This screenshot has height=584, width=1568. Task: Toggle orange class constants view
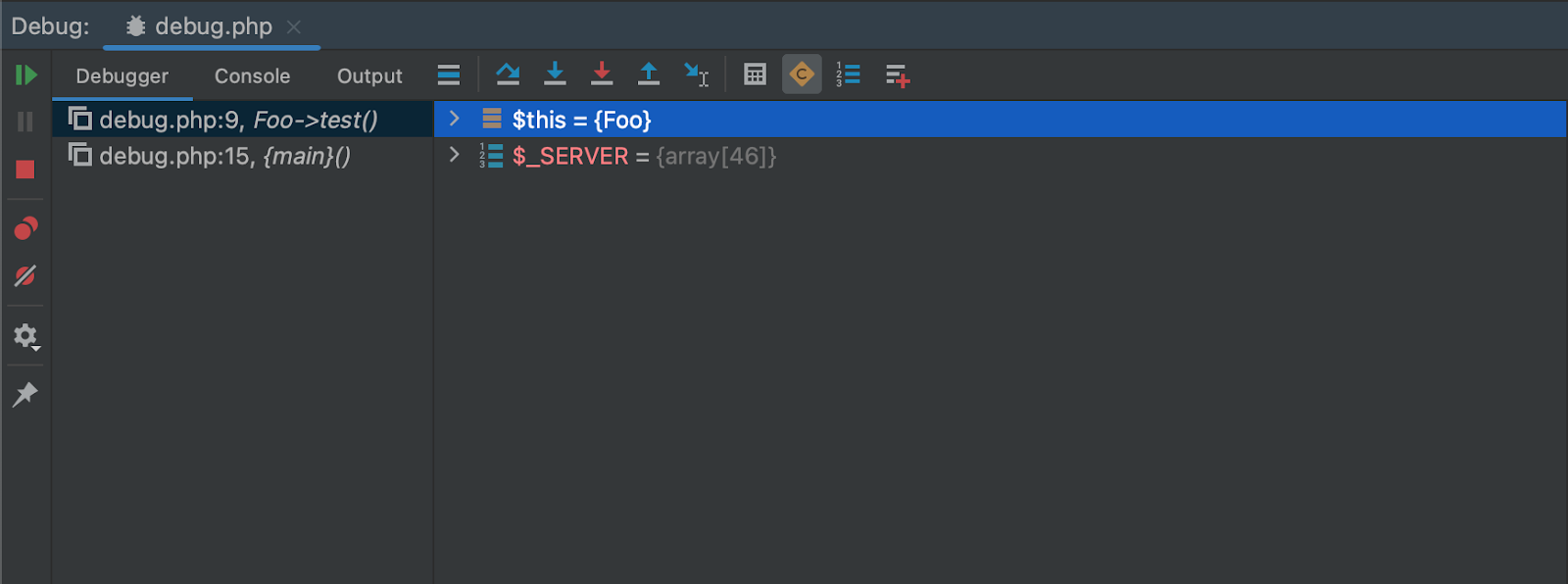(x=802, y=74)
